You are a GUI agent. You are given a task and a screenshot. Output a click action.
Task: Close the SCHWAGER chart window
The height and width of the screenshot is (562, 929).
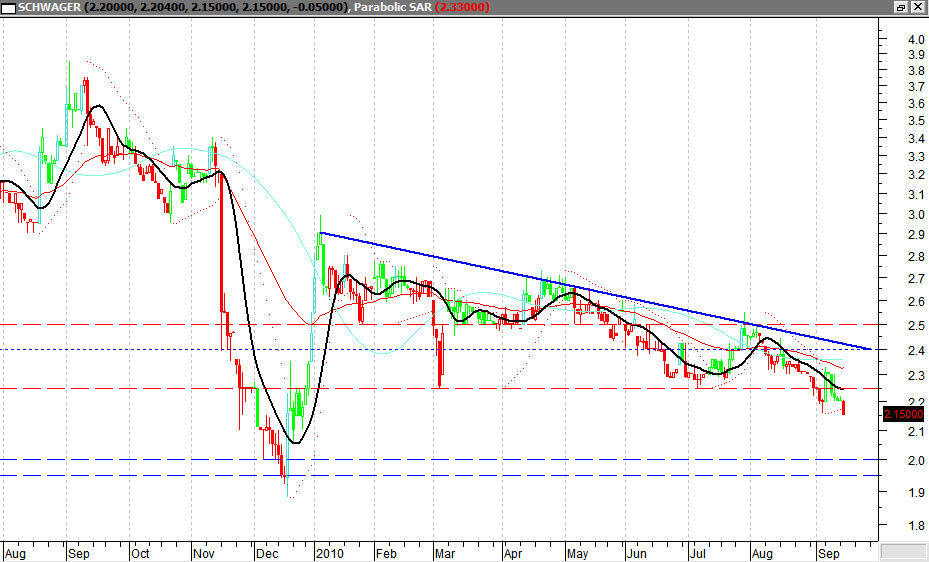[x=917, y=7]
